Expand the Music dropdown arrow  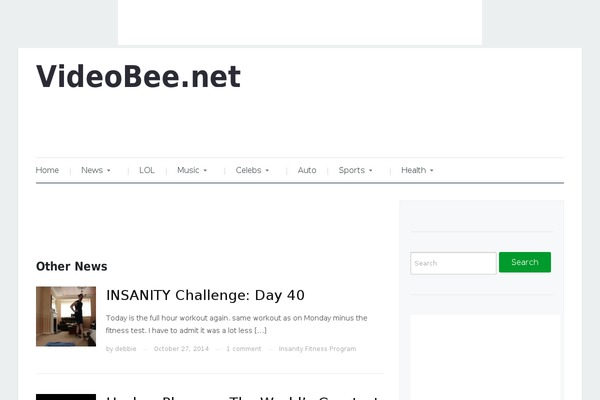(205, 170)
